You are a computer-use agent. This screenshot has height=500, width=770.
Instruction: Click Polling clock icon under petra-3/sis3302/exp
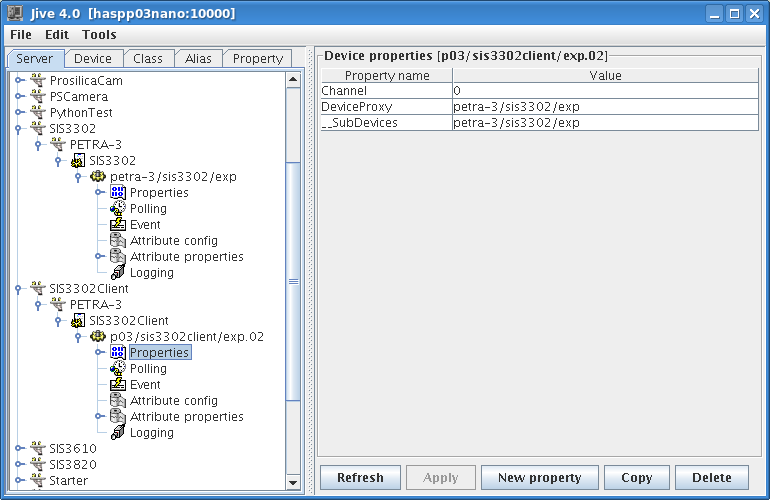pyautogui.click(x=118, y=208)
